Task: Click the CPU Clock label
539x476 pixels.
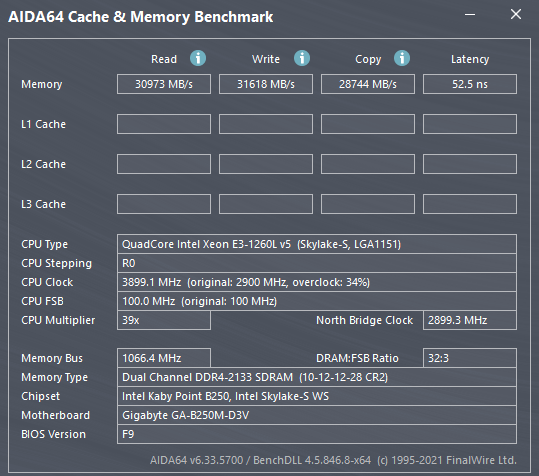Action: 47,282
